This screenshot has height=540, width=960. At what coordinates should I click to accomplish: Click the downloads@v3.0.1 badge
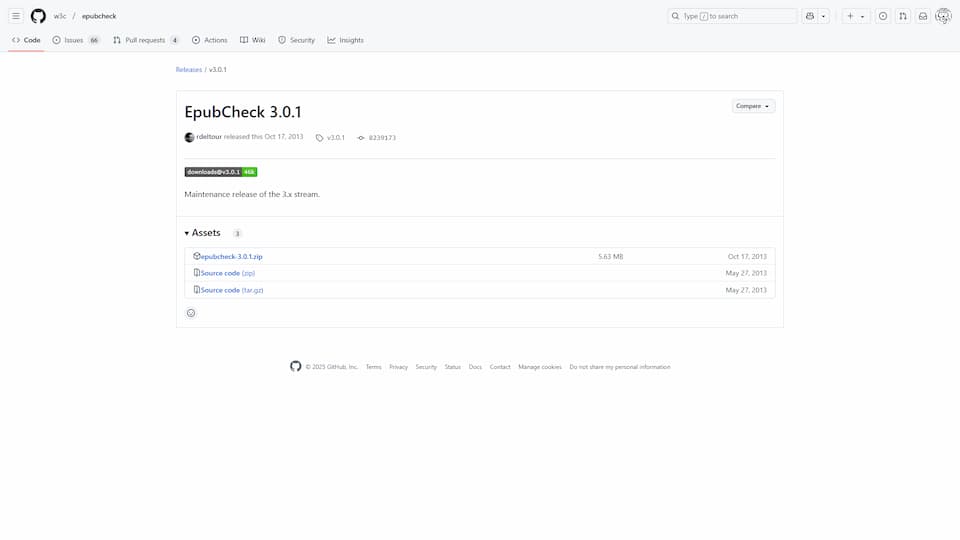tap(221, 172)
